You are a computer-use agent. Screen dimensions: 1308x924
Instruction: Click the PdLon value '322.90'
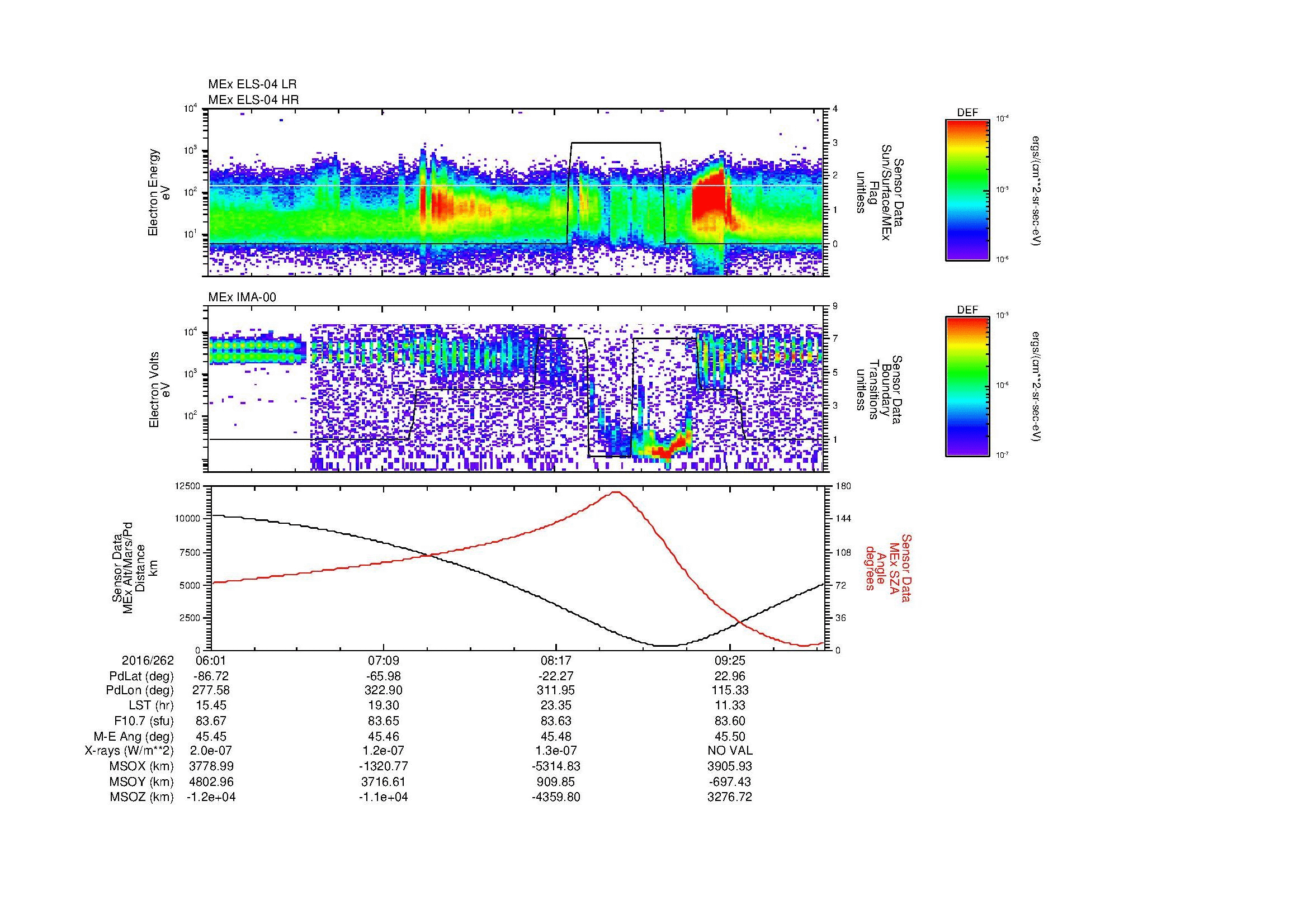click(x=384, y=690)
